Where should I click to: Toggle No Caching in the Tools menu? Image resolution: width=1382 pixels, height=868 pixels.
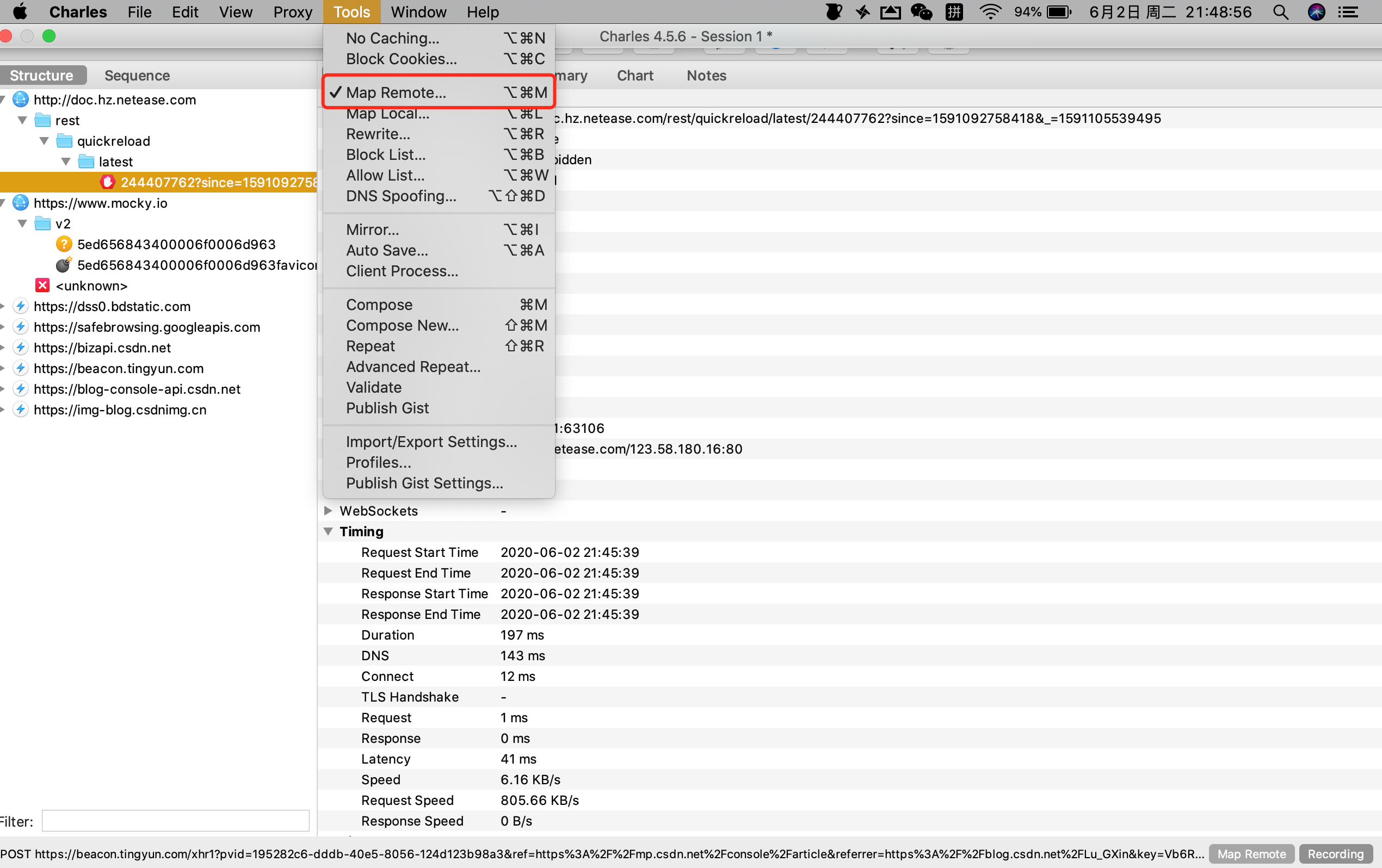coord(439,38)
